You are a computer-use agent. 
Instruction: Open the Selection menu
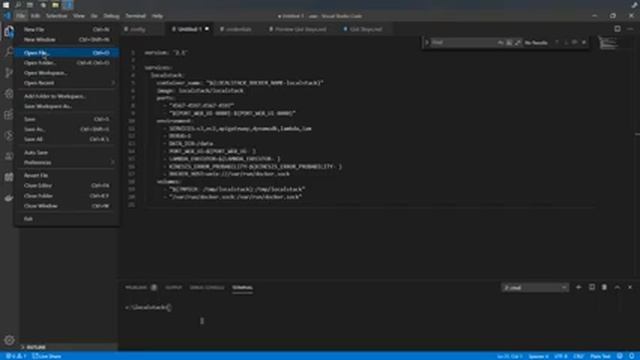(x=56, y=16)
